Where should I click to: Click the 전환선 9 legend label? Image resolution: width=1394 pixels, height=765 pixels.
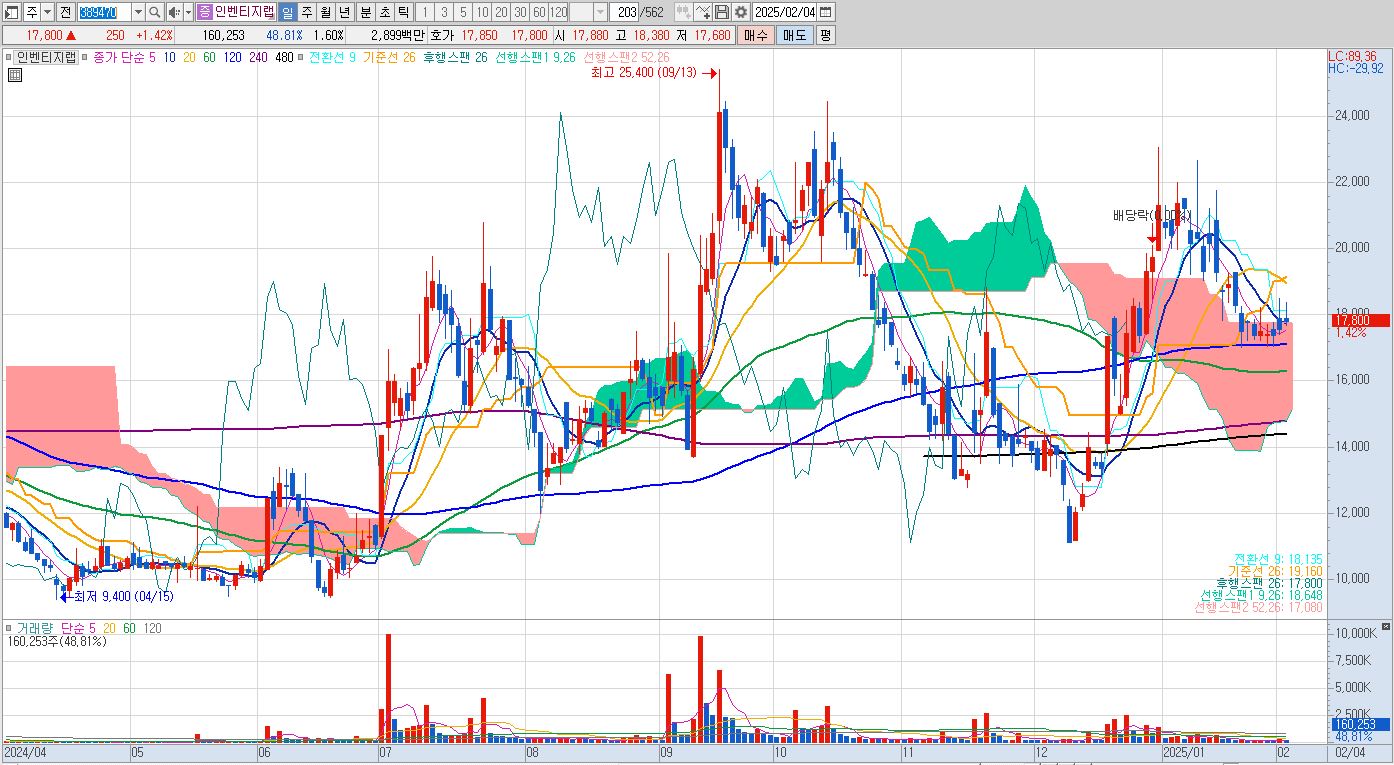click(332, 57)
